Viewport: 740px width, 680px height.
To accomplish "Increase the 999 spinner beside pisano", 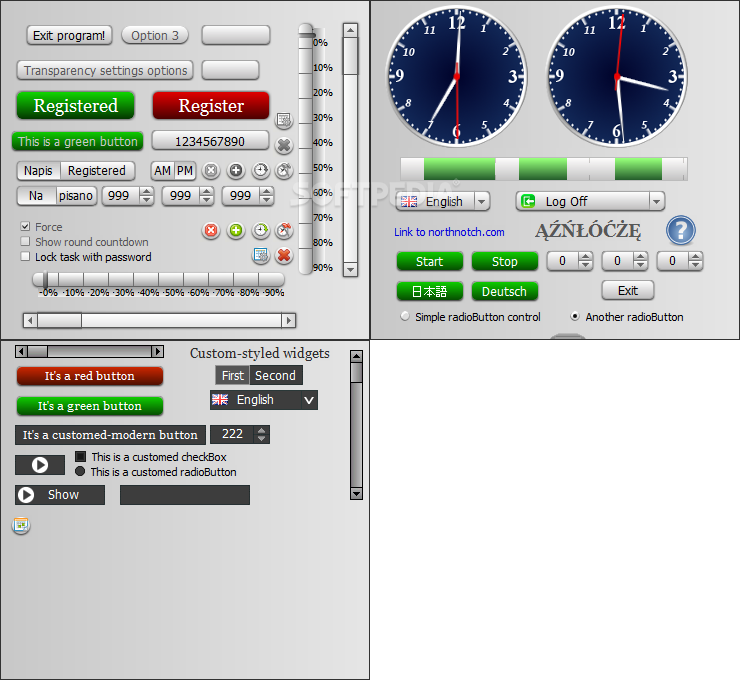I will pyautogui.click(x=146, y=192).
